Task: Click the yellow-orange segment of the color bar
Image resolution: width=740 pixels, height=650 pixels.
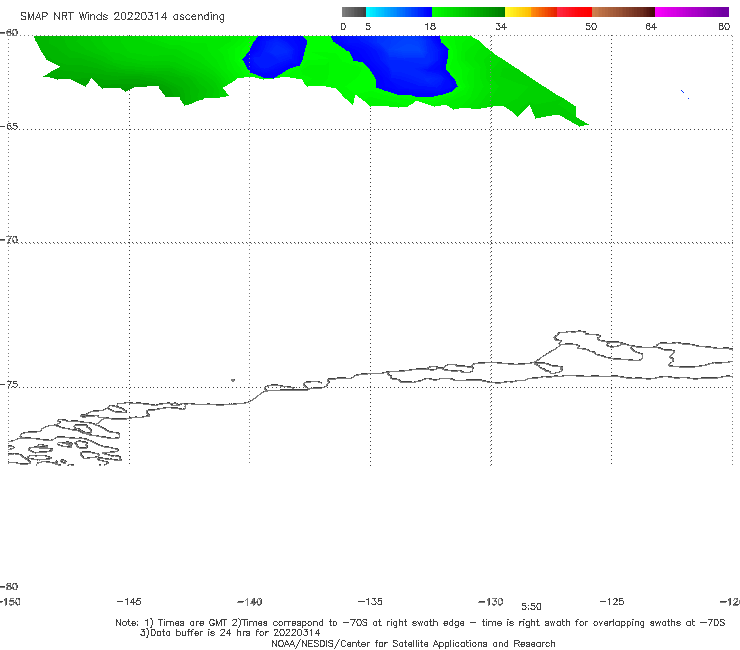Action: point(531,12)
